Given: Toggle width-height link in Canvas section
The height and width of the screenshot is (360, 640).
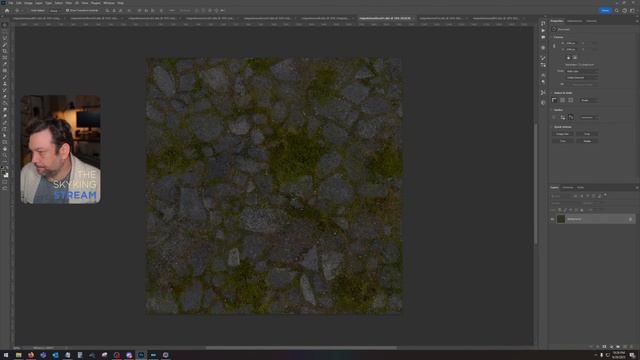Looking at the screenshot, I should point(554,46).
